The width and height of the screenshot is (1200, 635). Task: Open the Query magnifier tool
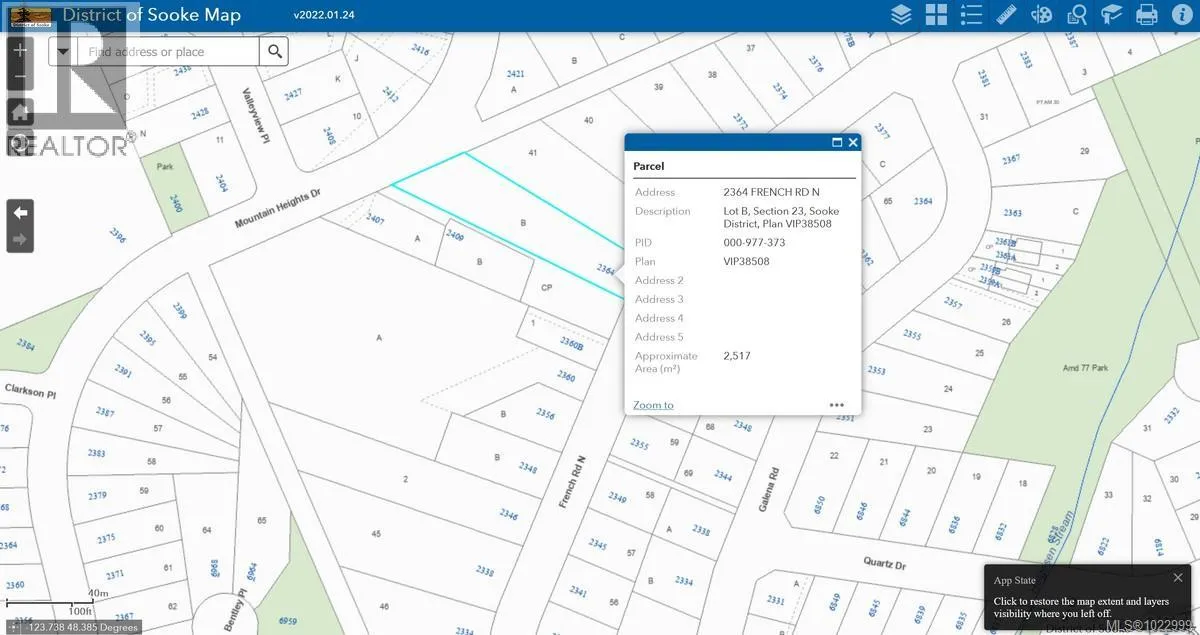(1077, 15)
